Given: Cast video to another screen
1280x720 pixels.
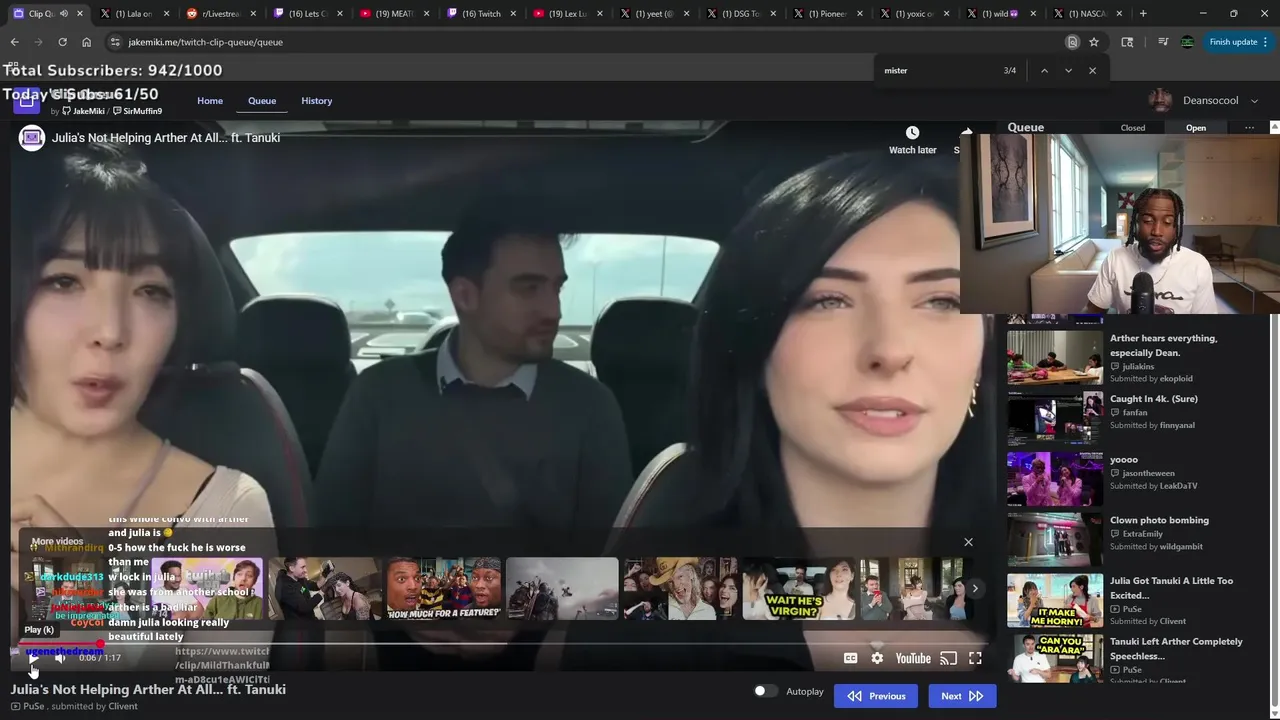Looking at the screenshot, I should [x=948, y=658].
